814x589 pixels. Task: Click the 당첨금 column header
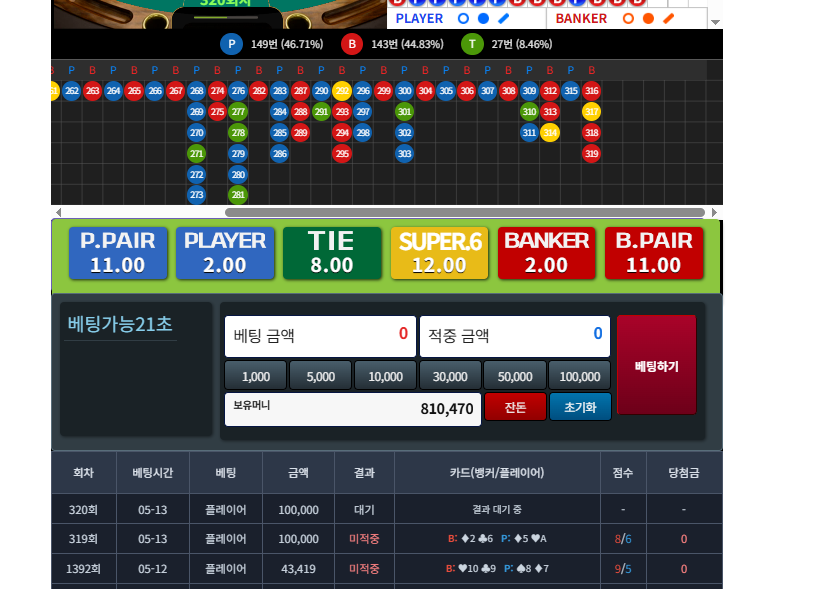click(684, 473)
